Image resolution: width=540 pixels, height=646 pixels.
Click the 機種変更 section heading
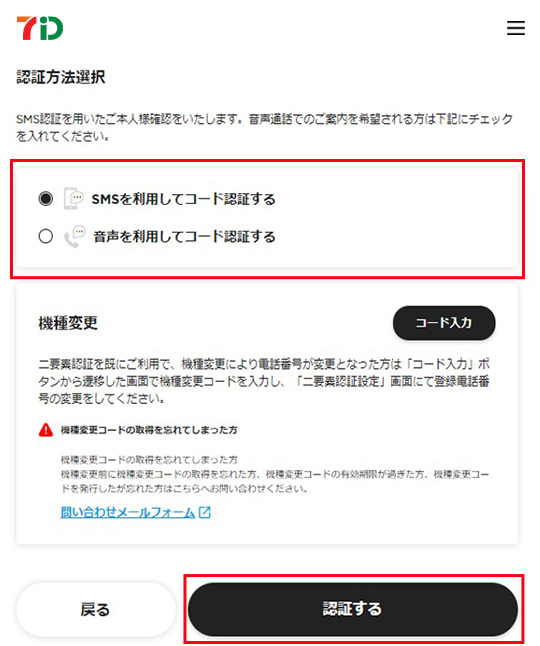[68, 323]
